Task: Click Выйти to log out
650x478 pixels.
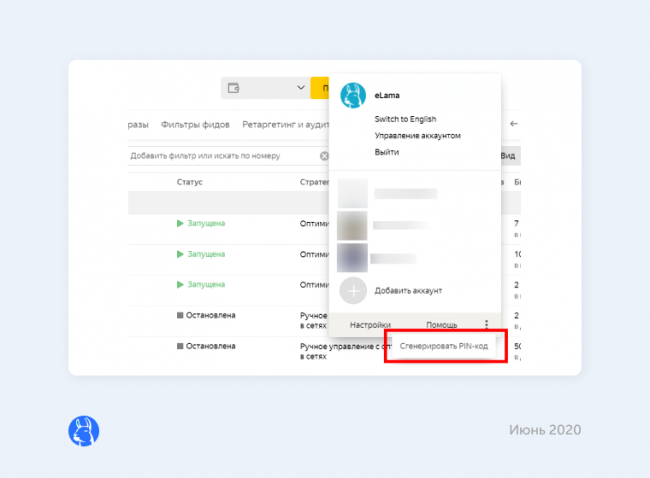Action: 387,152
